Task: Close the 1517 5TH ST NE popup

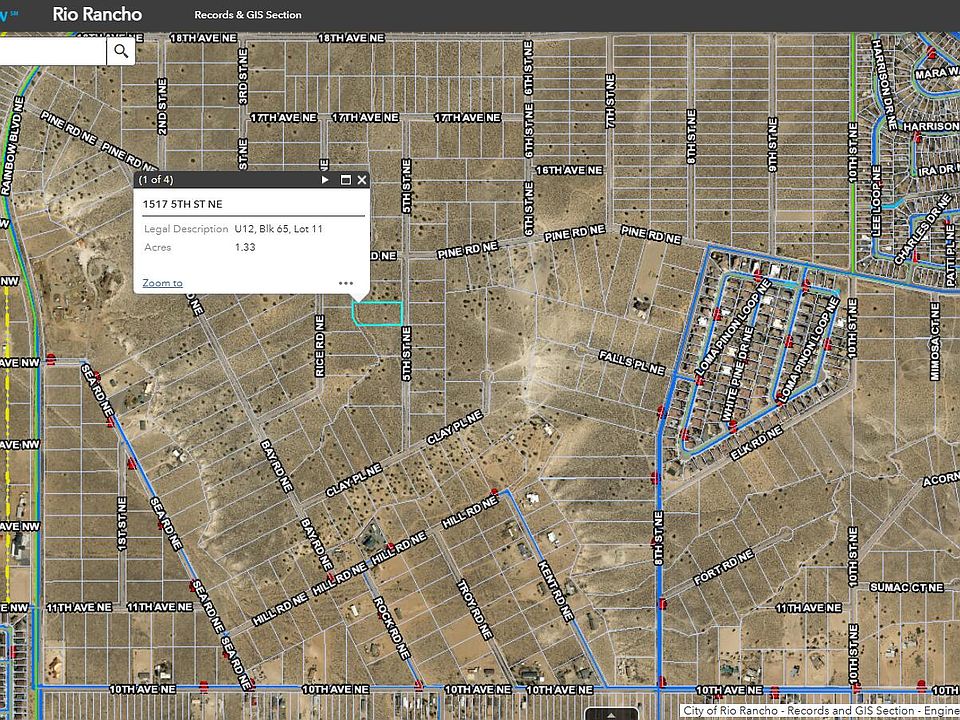Action: tap(362, 180)
